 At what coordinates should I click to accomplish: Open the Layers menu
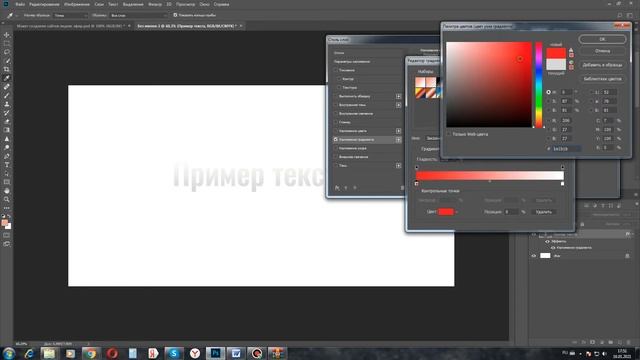tap(99, 4)
